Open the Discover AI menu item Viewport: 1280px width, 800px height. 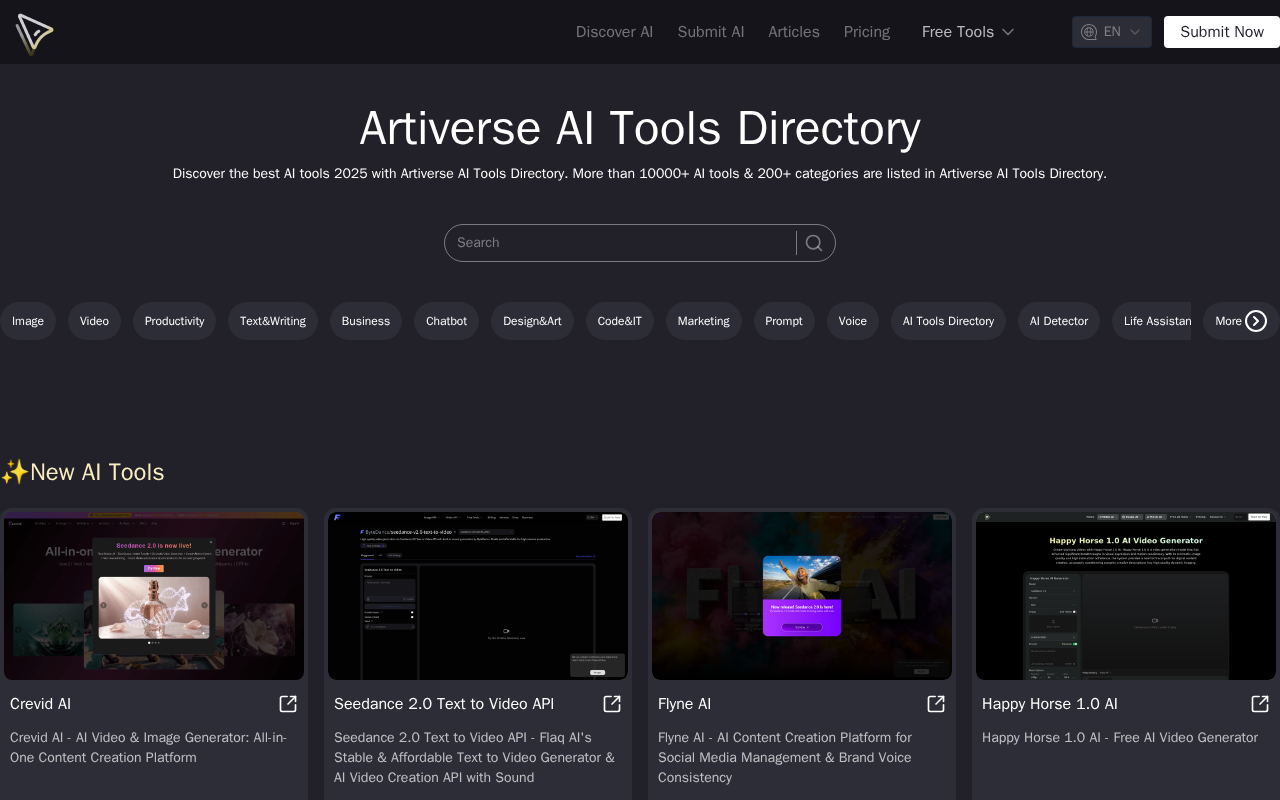(614, 32)
